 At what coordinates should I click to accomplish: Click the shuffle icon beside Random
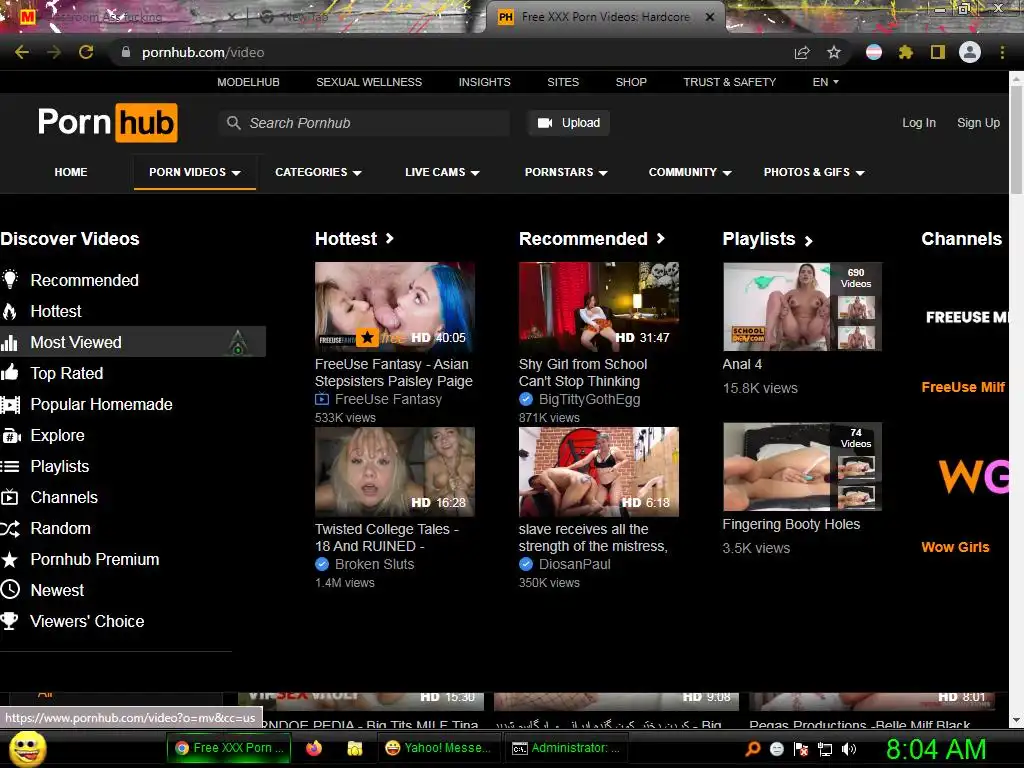[x=10, y=528]
